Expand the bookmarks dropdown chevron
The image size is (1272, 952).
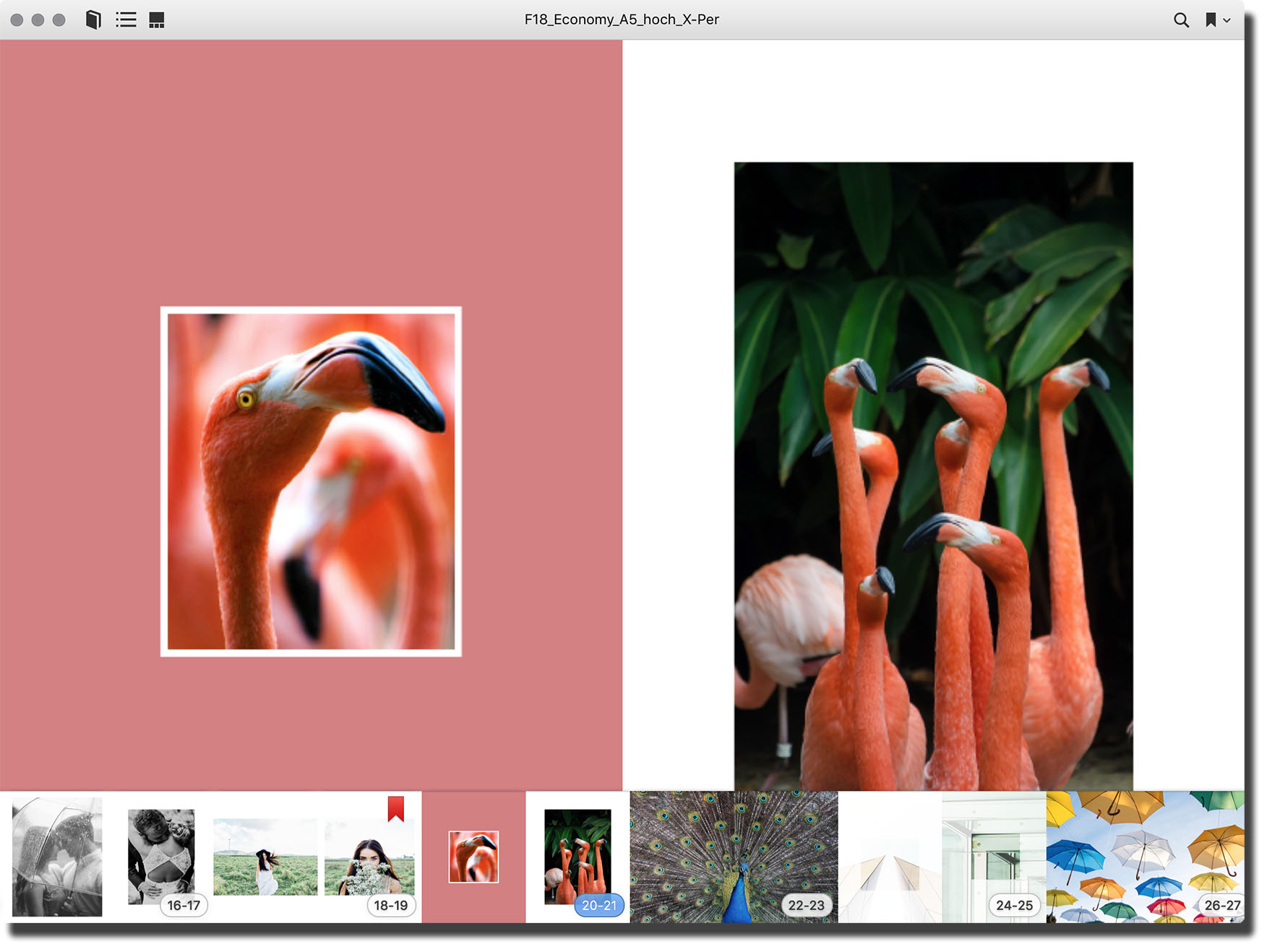point(1226,20)
